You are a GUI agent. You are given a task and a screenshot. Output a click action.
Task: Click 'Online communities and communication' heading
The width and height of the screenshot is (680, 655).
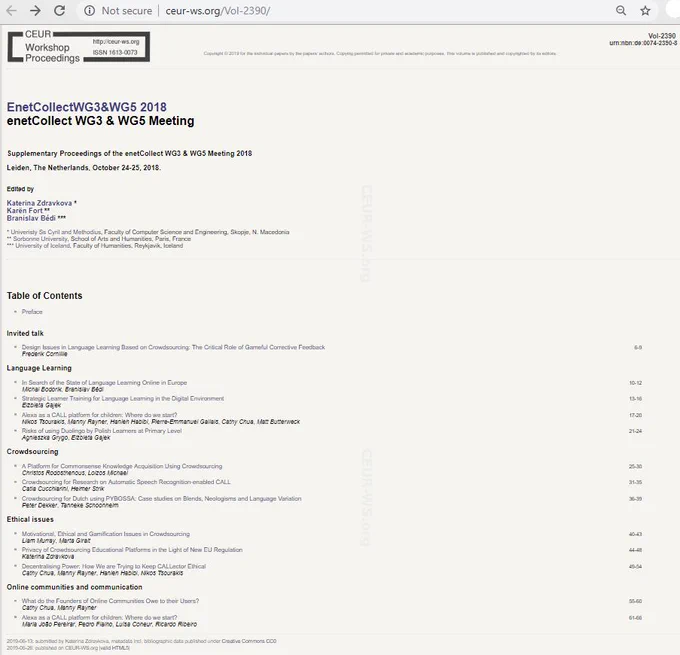click(75, 587)
